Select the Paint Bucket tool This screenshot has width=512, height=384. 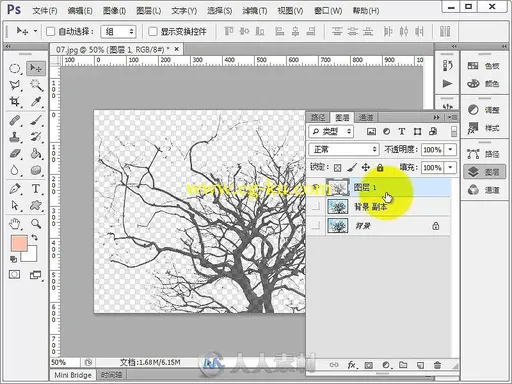pos(36,154)
